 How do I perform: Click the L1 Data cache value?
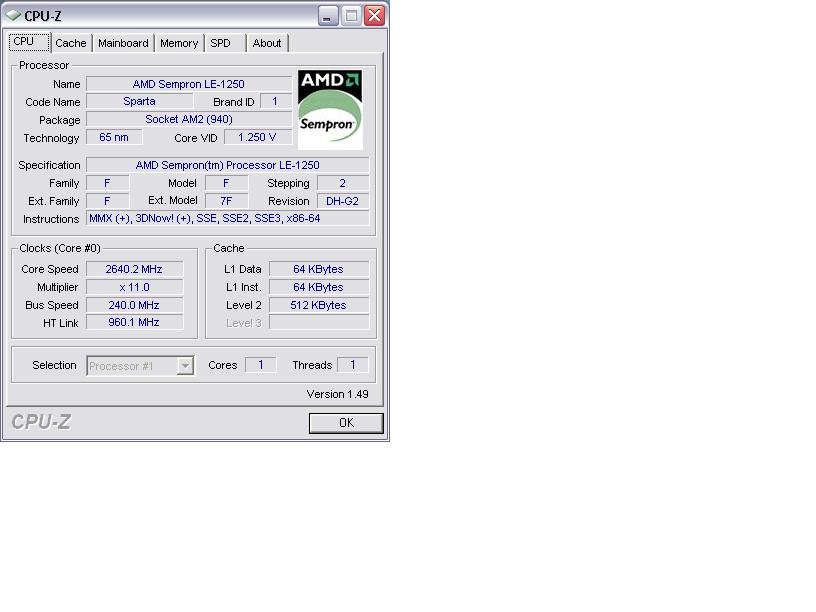(x=318, y=269)
